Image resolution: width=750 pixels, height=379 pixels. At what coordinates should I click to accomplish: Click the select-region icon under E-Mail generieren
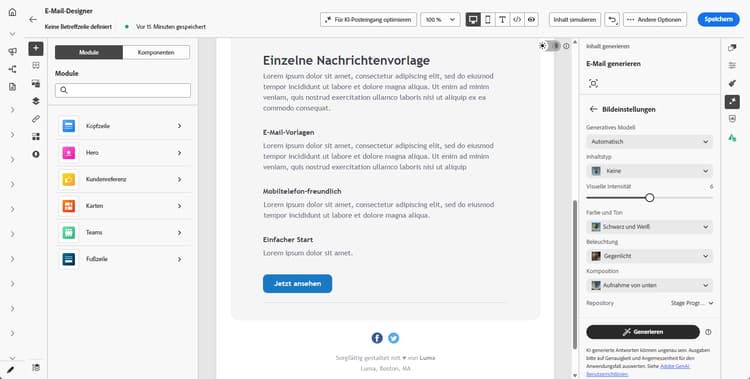pyautogui.click(x=594, y=83)
